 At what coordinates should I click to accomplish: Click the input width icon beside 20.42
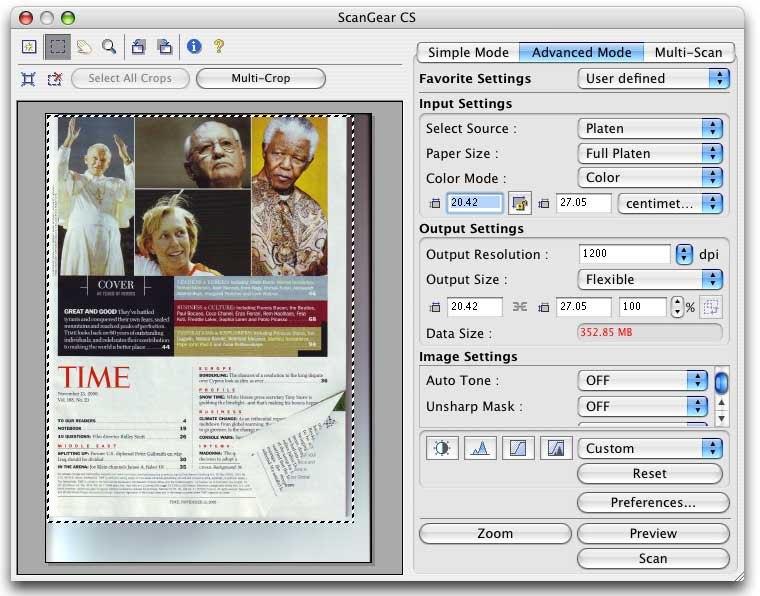pos(435,204)
